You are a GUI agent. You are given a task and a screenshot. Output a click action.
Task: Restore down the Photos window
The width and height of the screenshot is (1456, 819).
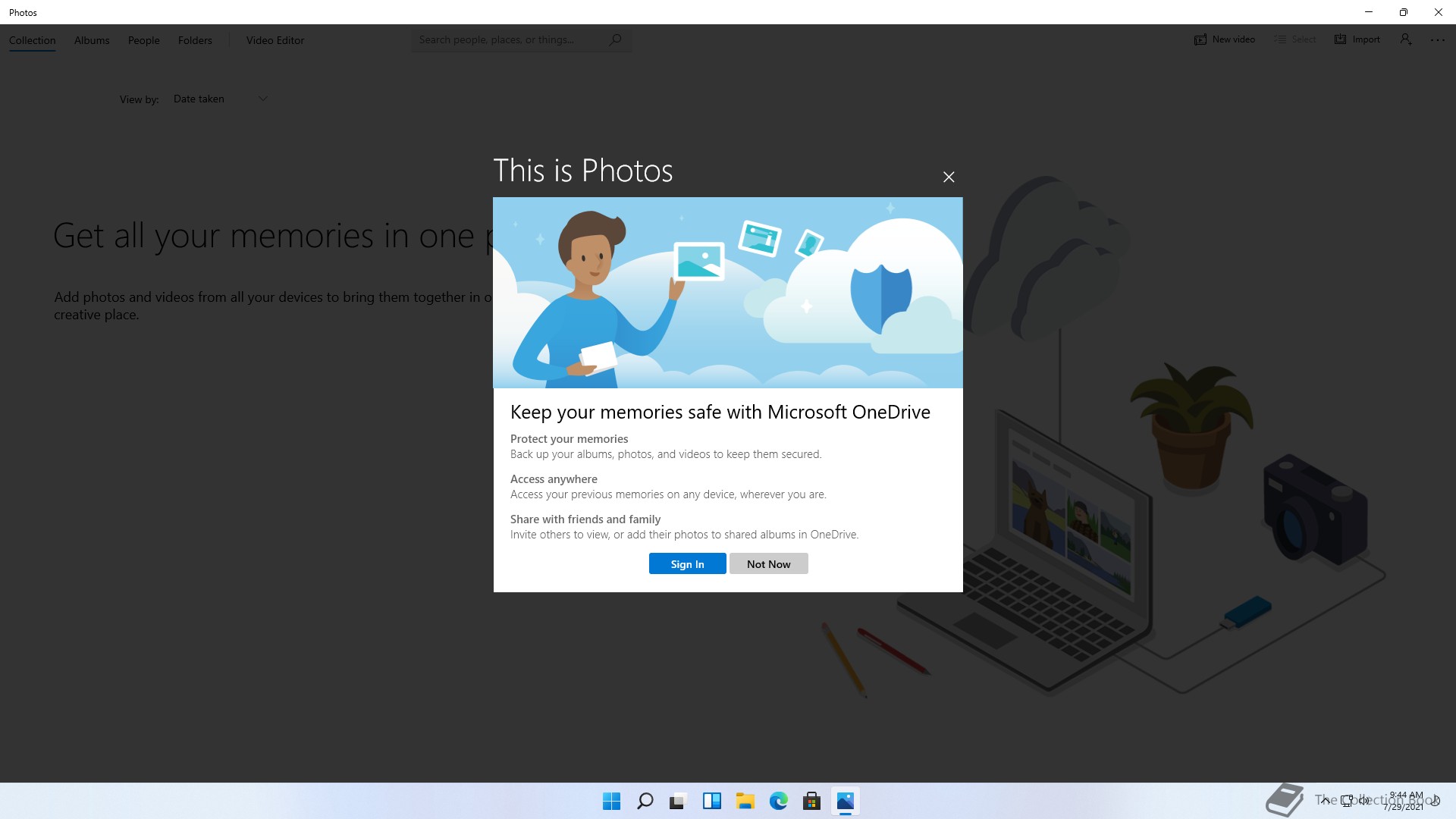click(x=1404, y=12)
